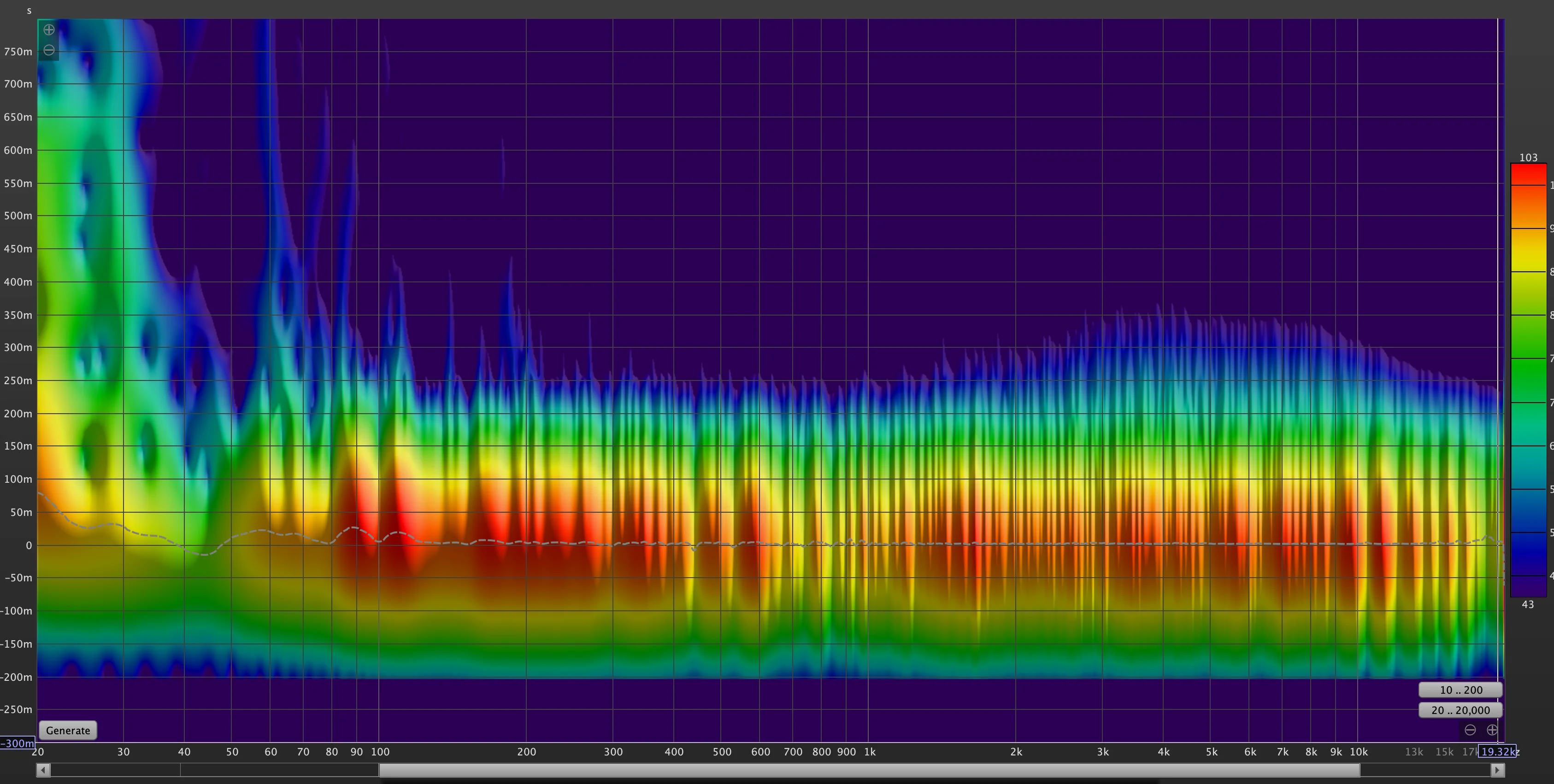The width and height of the screenshot is (1554, 784).
Task: Zoom in the time axis with plus icon
Action: tap(49, 29)
